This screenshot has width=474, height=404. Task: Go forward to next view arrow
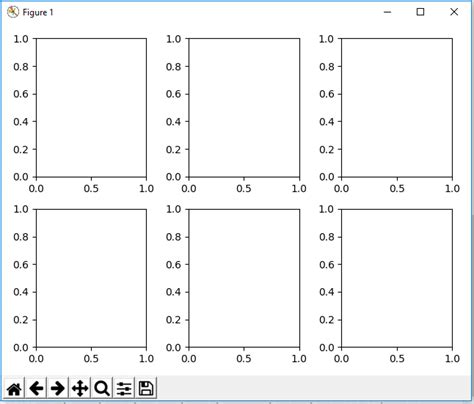tap(58, 388)
